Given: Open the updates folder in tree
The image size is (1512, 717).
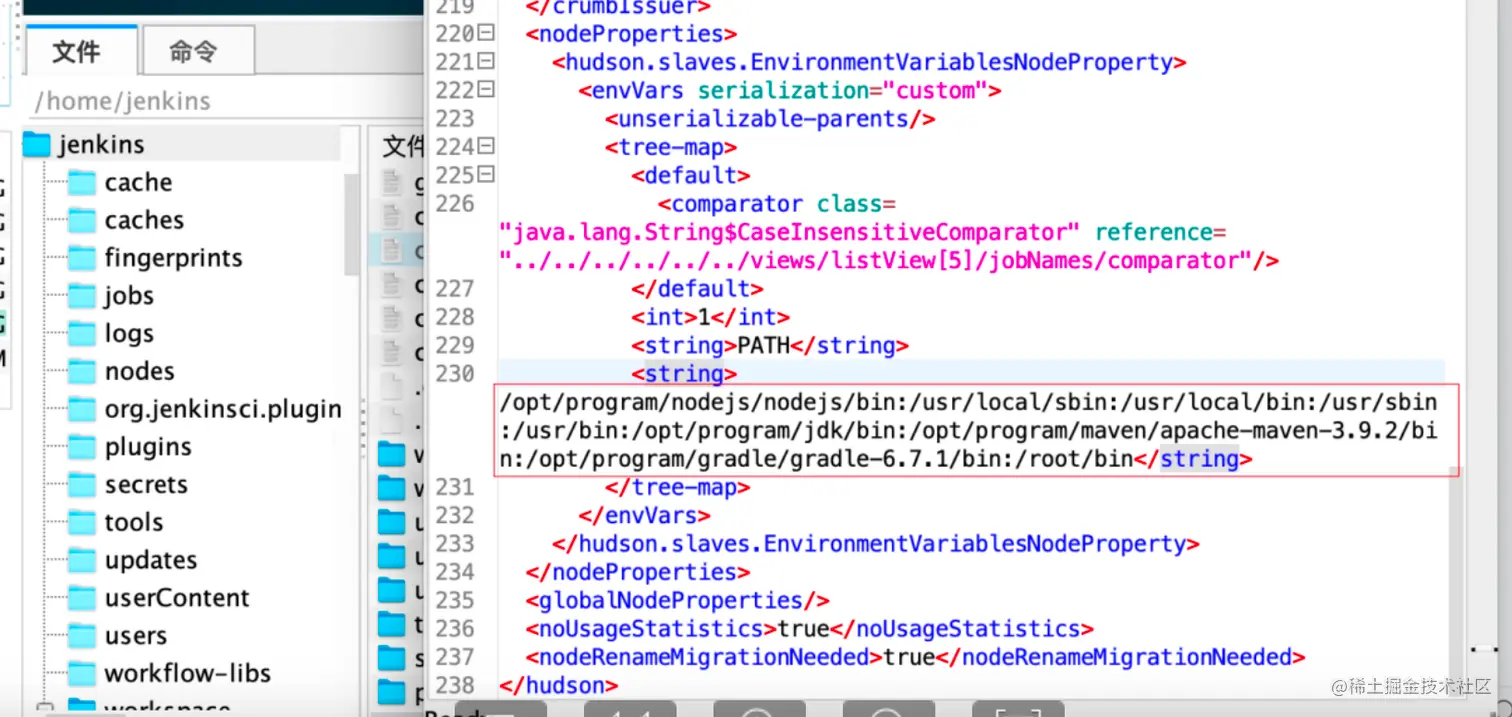Looking at the screenshot, I should click(151, 560).
